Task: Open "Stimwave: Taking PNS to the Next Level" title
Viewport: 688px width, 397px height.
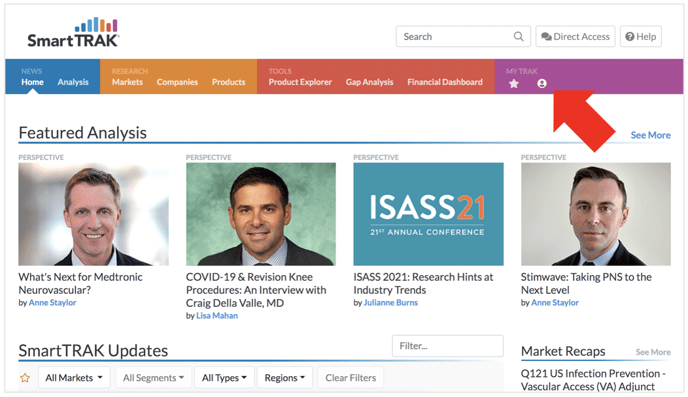Action: pyautogui.click(x=586, y=283)
